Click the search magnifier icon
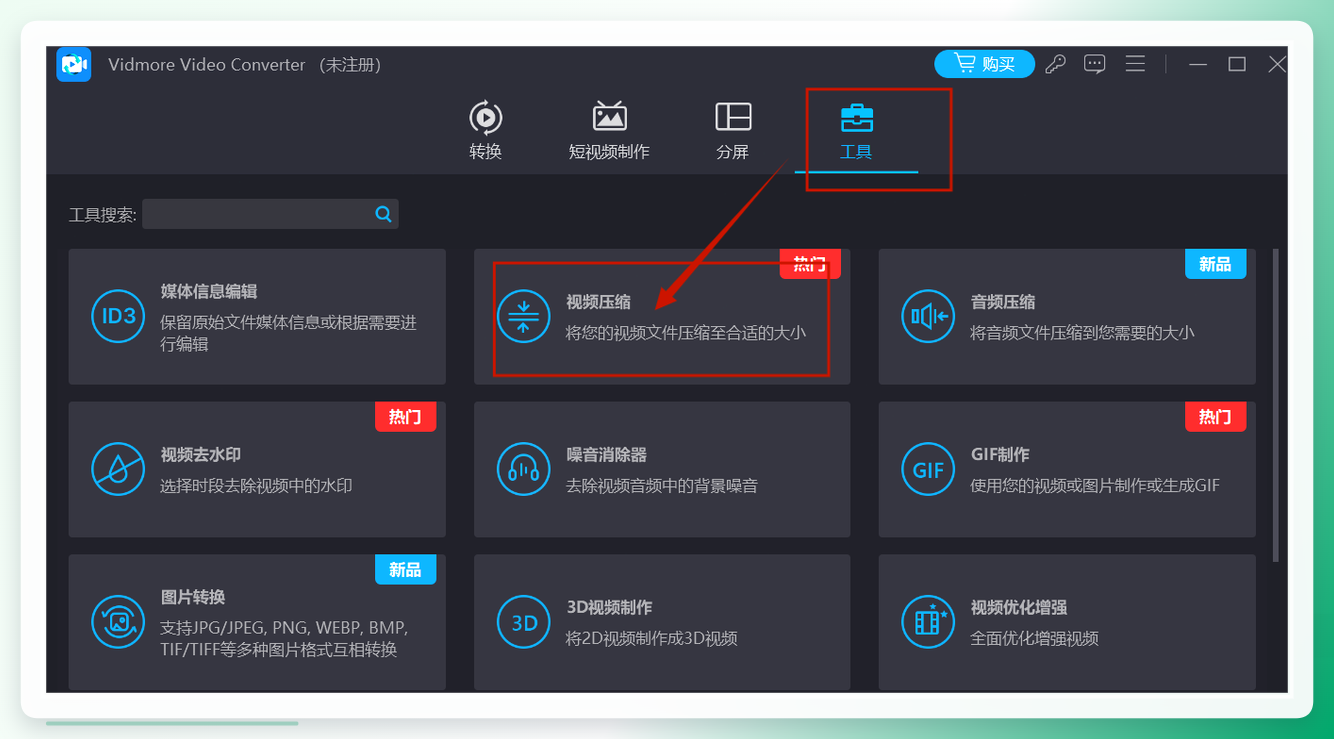 click(x=383, y=214)
